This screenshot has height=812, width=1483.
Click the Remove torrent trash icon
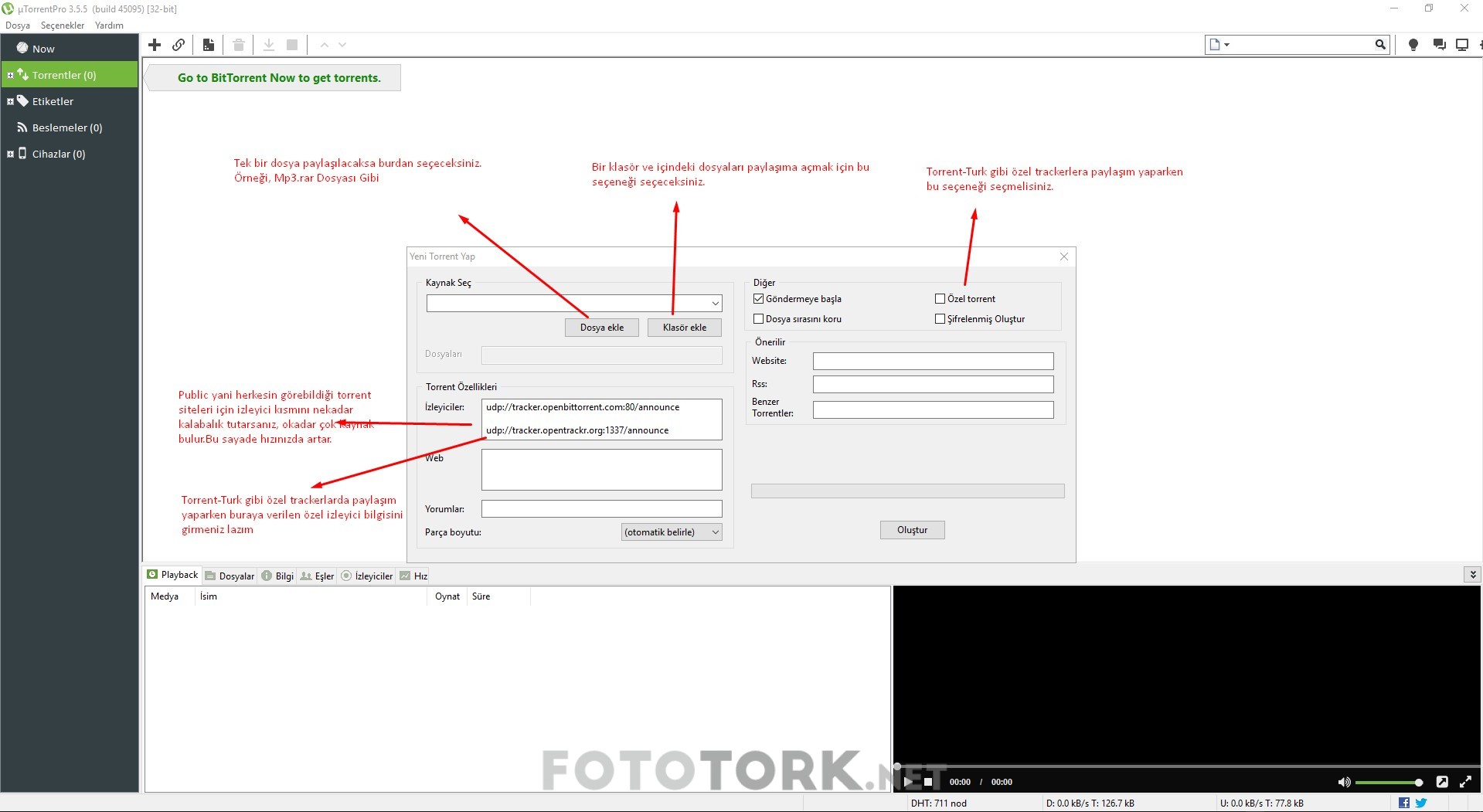point(239,45)
